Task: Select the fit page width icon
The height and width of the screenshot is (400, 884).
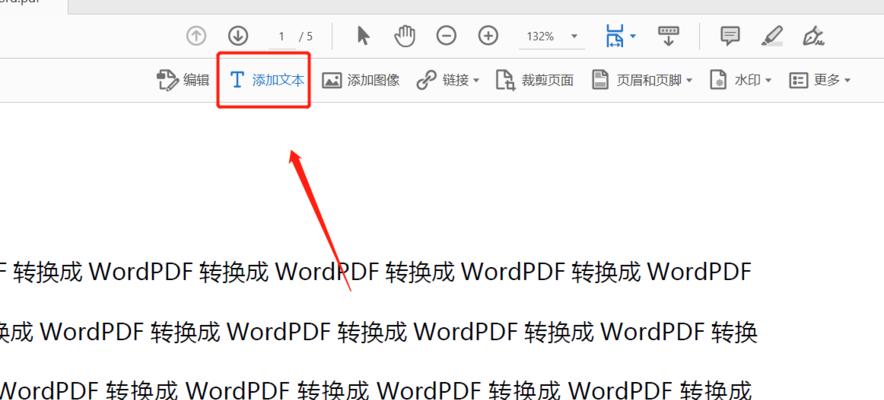Action: tap(615, 36)
